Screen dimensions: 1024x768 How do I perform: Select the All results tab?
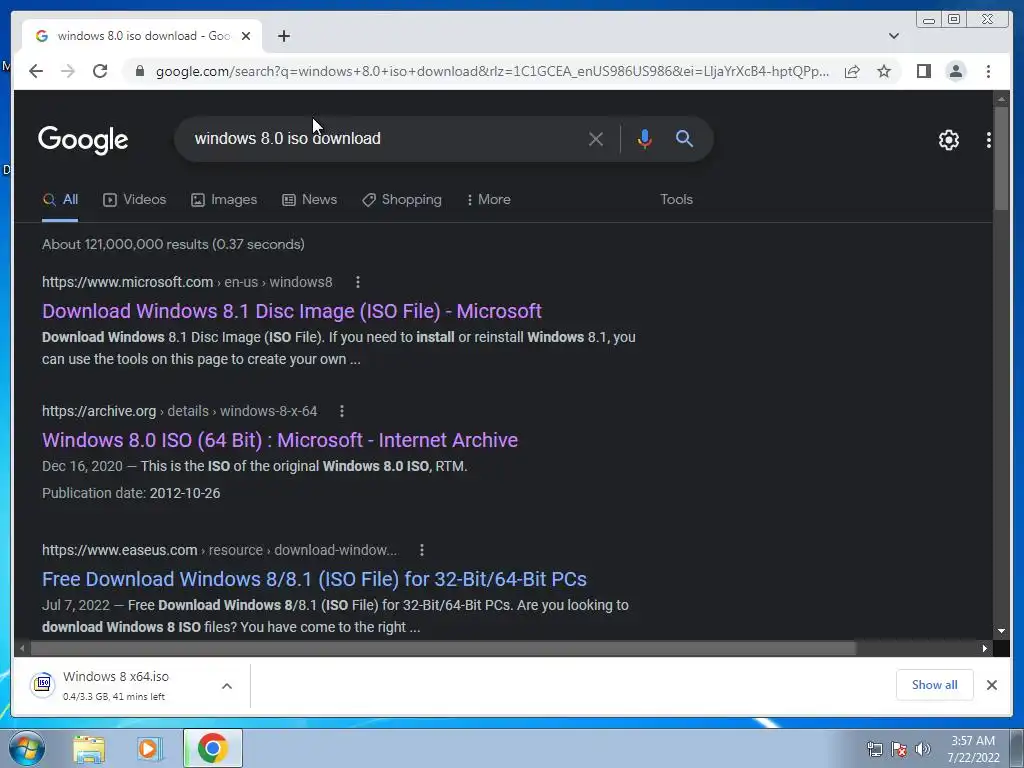[x=60, y=200]
